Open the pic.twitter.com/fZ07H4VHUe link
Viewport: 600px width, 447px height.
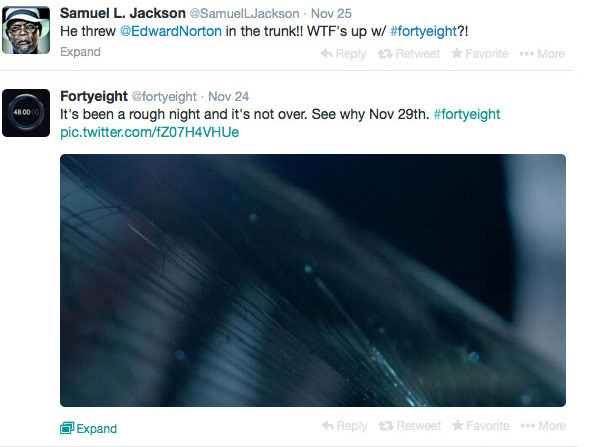(150, 132)
